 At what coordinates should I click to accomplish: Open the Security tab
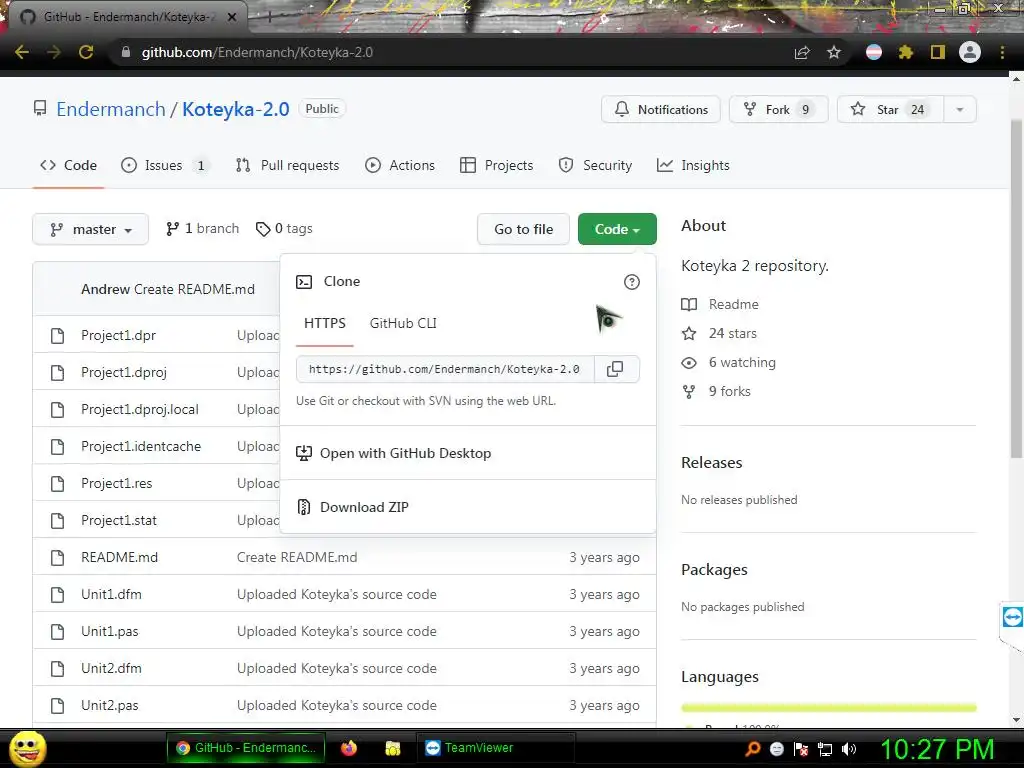point(595,165)
